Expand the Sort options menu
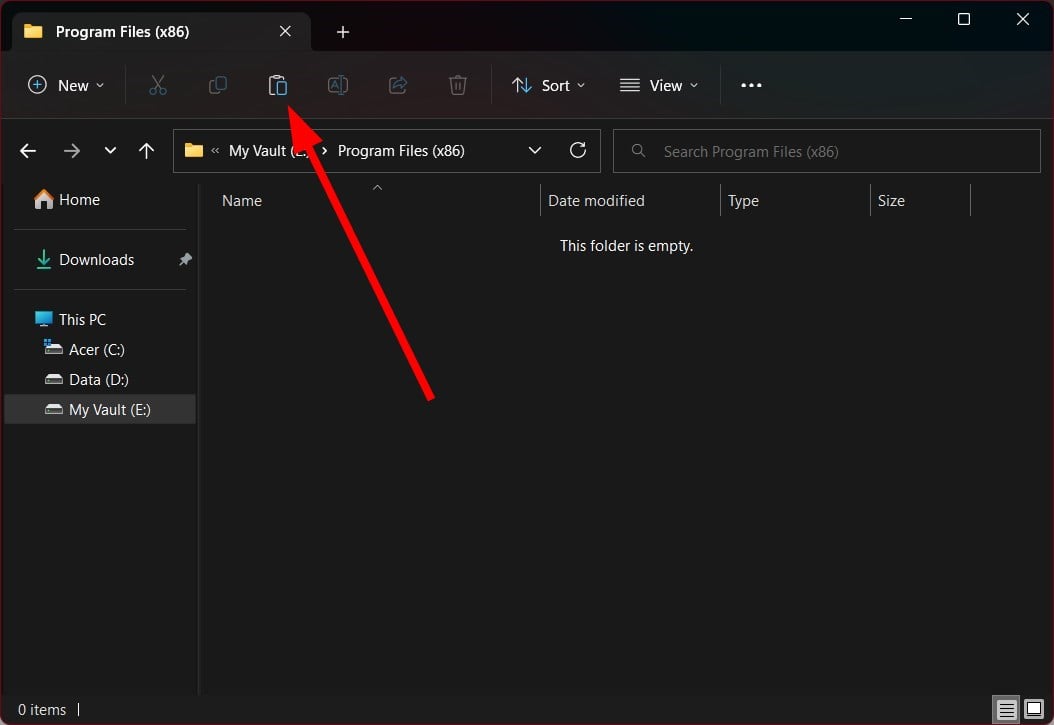Screen dimensions: 1054x725 pyautogui.click(x=549, y=86)
